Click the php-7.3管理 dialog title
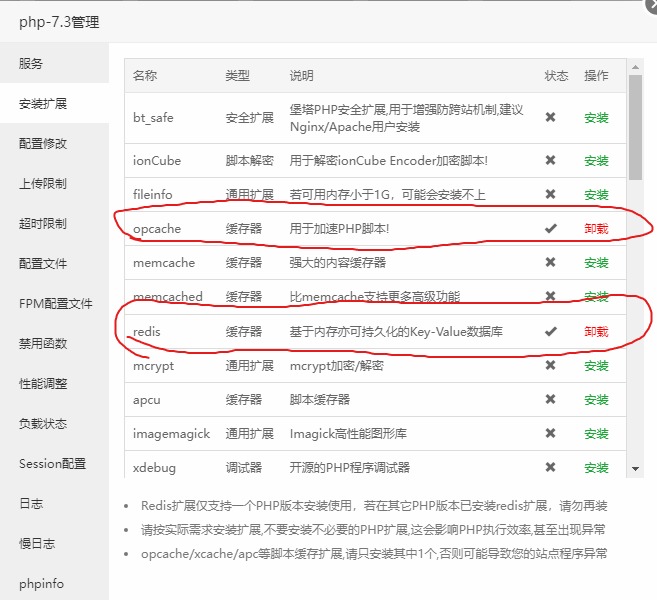The height and width of the screenshot is (600, 657). [x=59, y=22]
